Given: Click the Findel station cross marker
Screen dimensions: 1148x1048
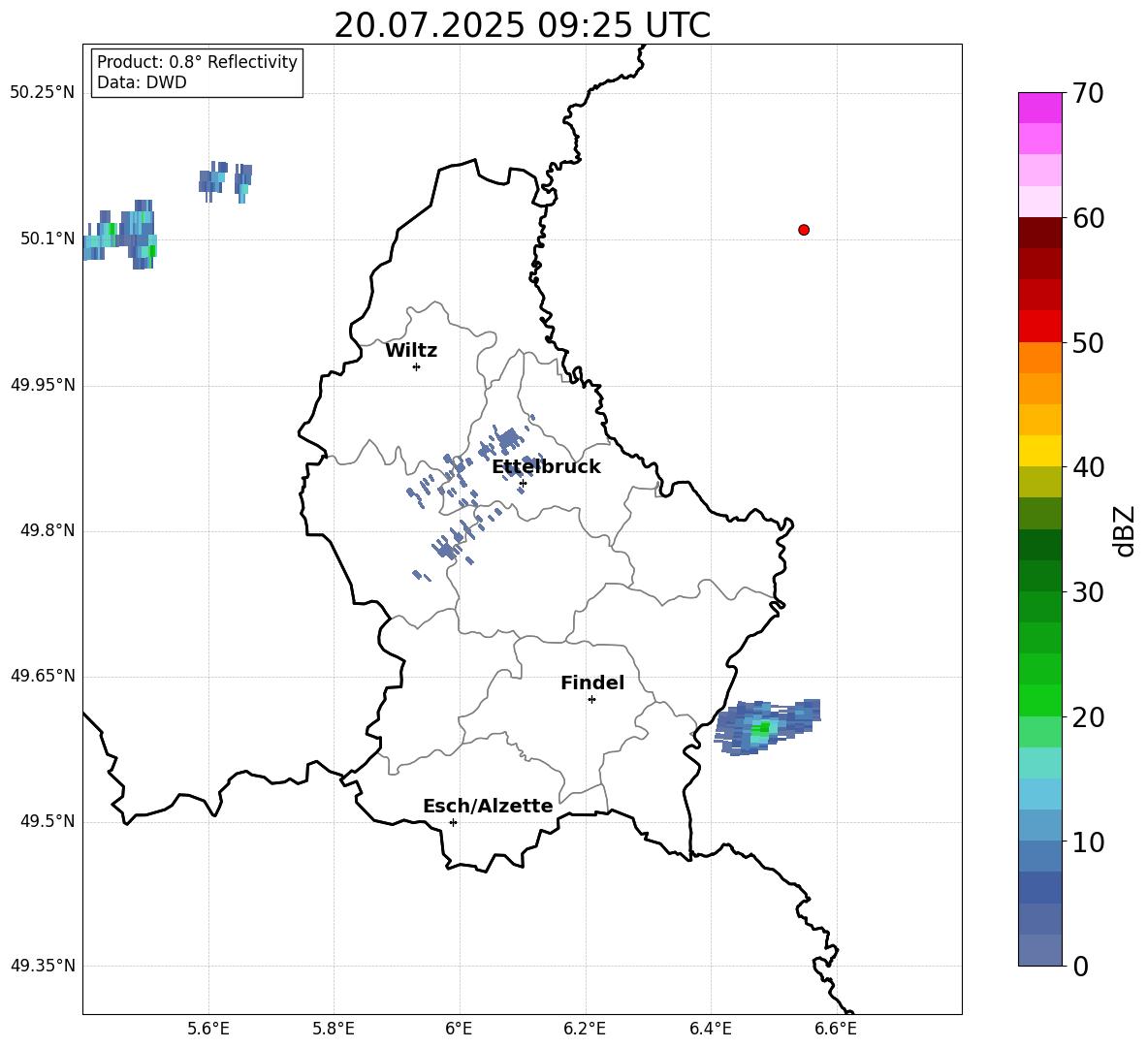Looking at the screenshot, I should (591, 699).
